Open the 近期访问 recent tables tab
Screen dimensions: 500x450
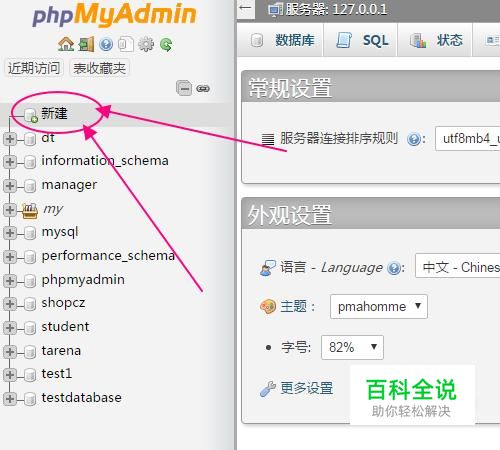[x=34, y=68]
